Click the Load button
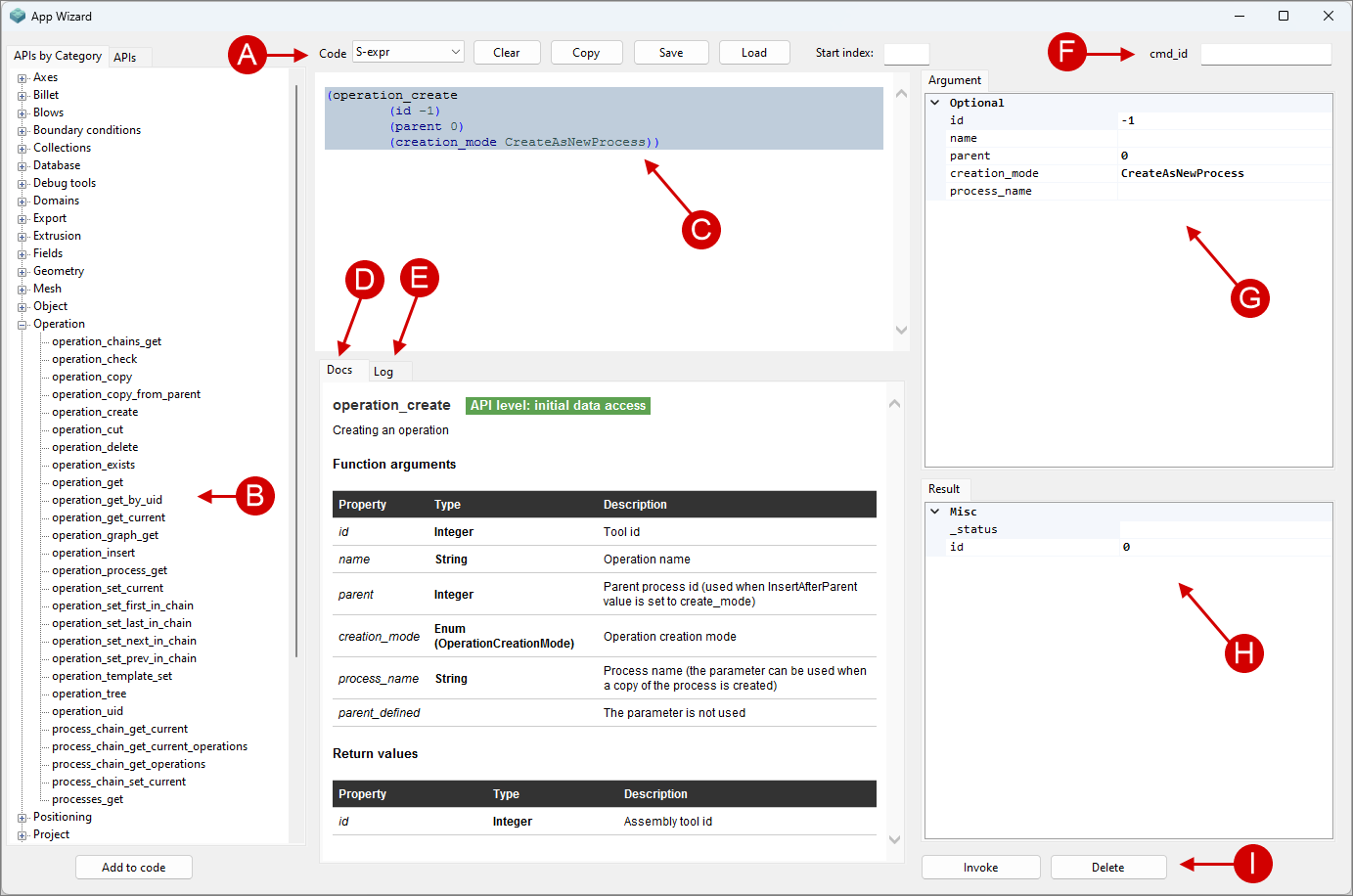 (753, 53)
